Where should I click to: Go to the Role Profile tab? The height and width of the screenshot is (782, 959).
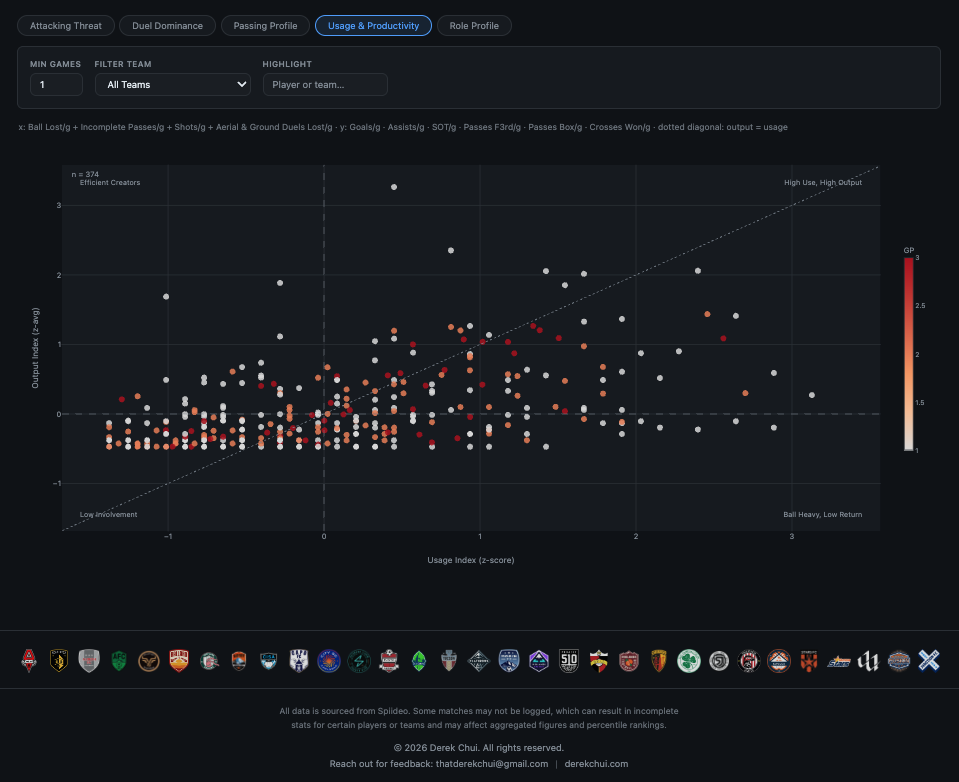474,26
